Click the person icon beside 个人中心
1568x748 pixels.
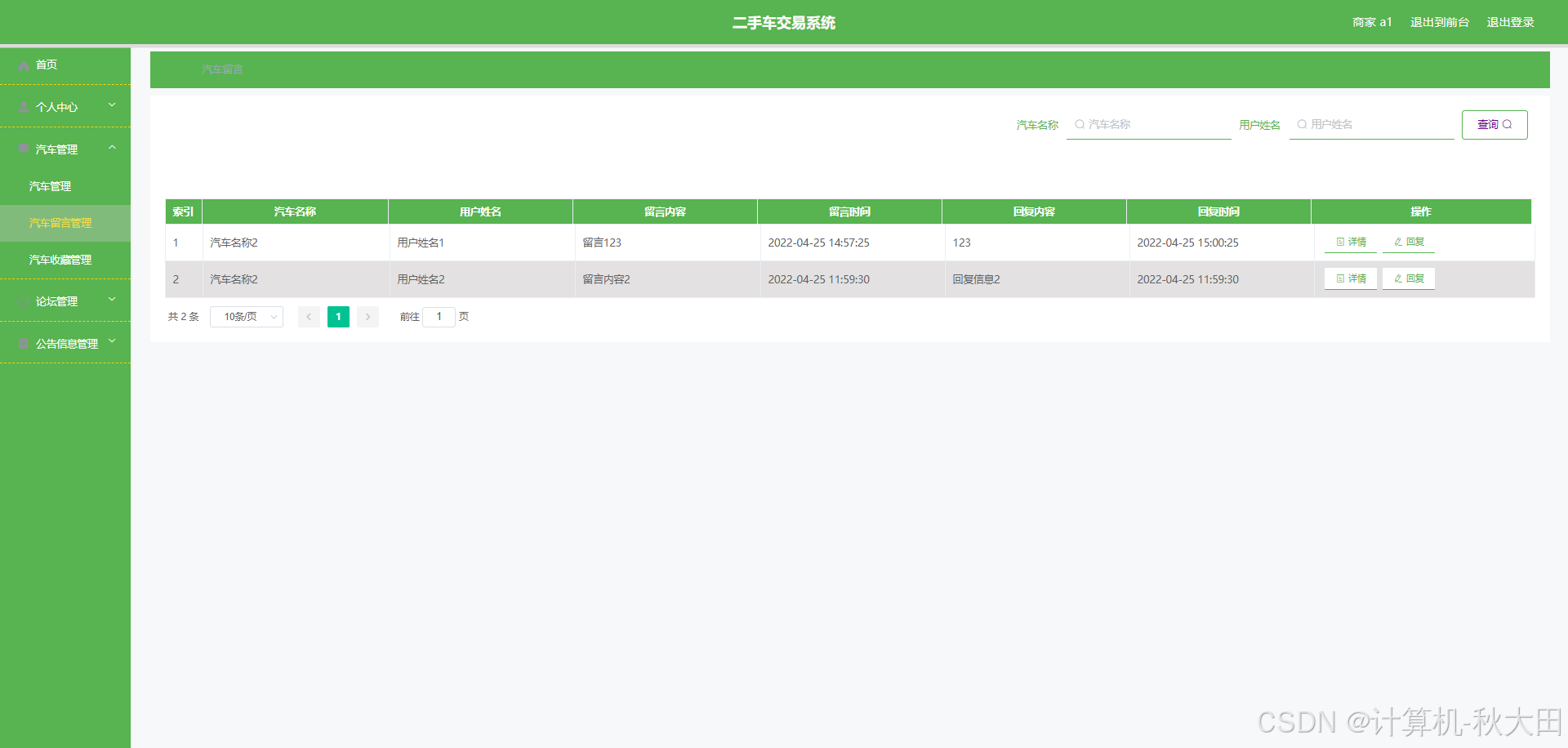(x=24, y=107)
